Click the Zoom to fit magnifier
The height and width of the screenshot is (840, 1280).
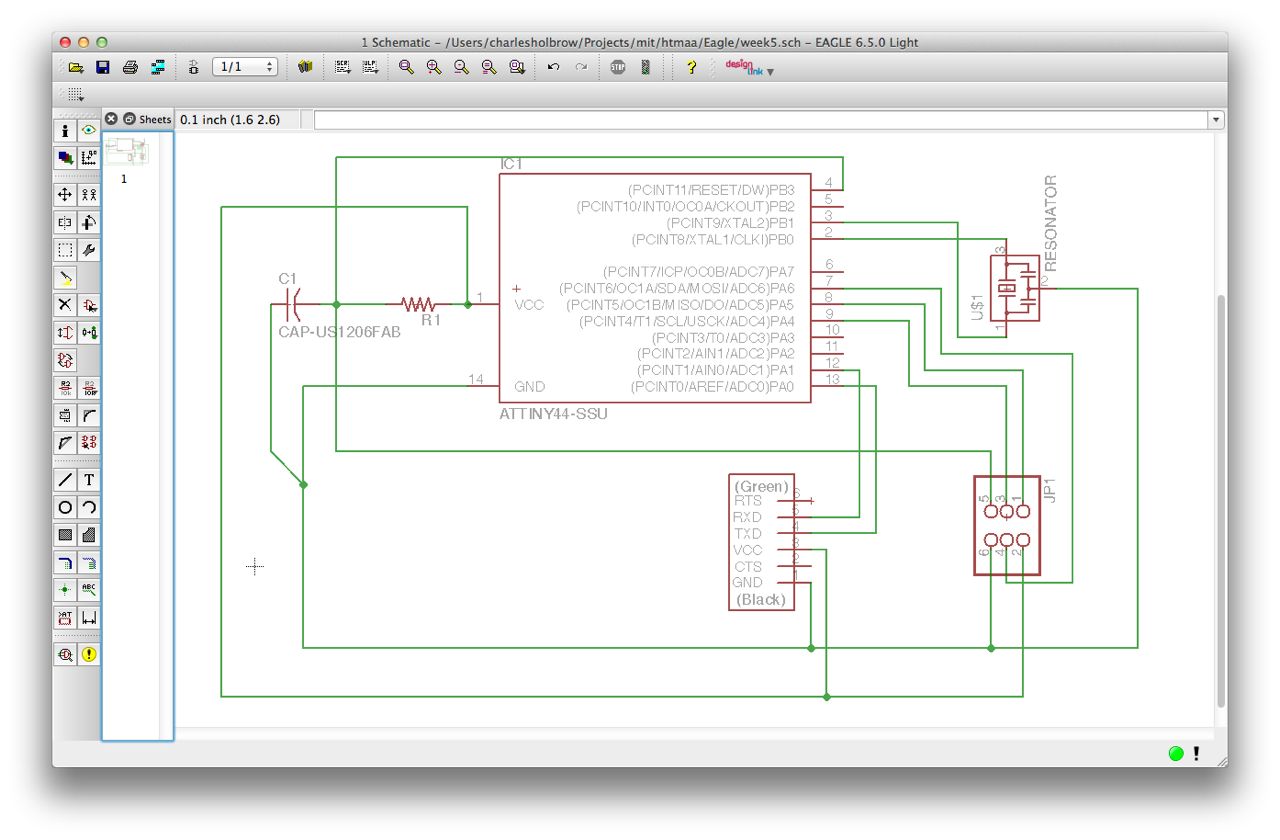pos(406,67)
